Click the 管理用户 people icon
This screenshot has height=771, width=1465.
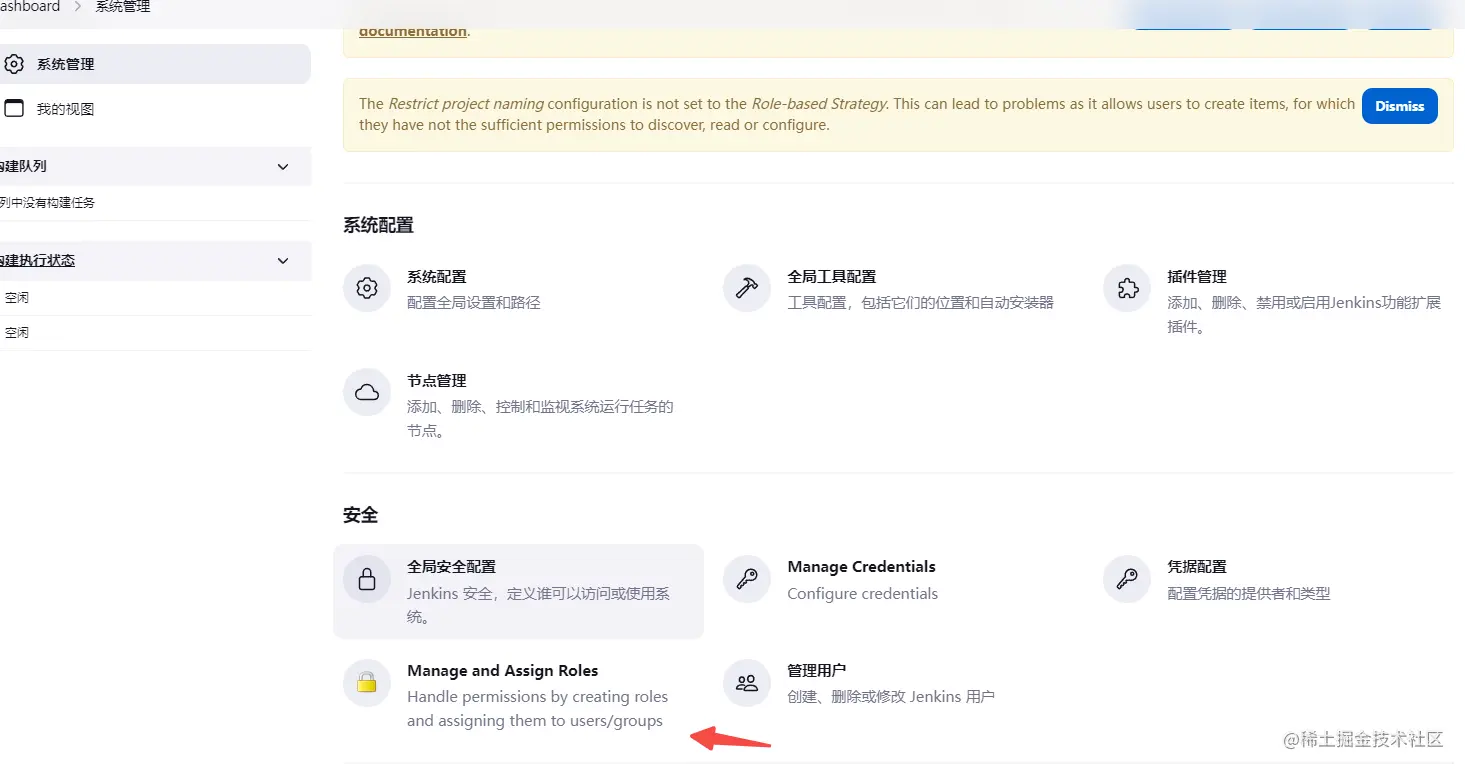(x=747, y=682)
